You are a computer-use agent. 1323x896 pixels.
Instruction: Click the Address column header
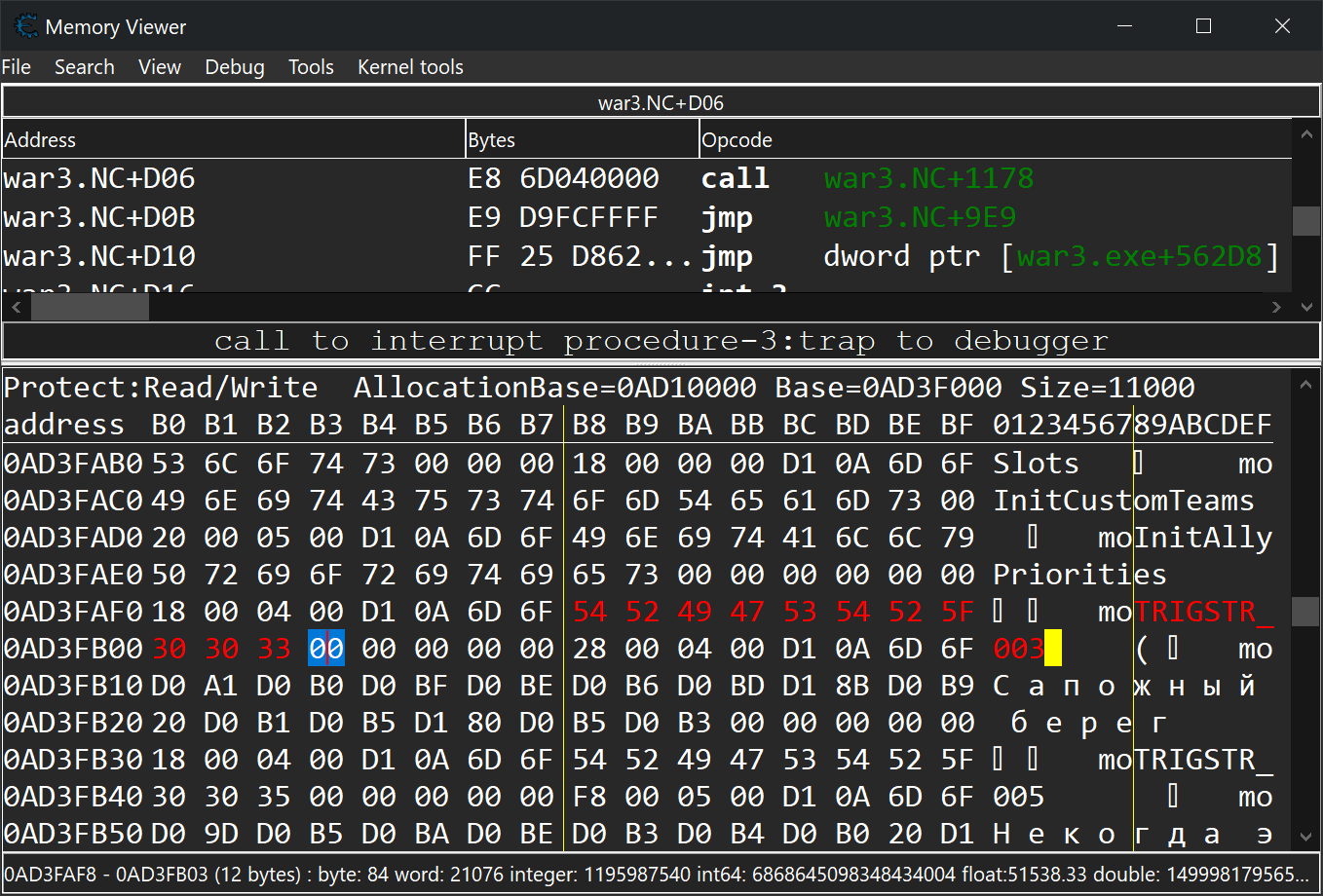pyautogui.click(x=234, y=139)
